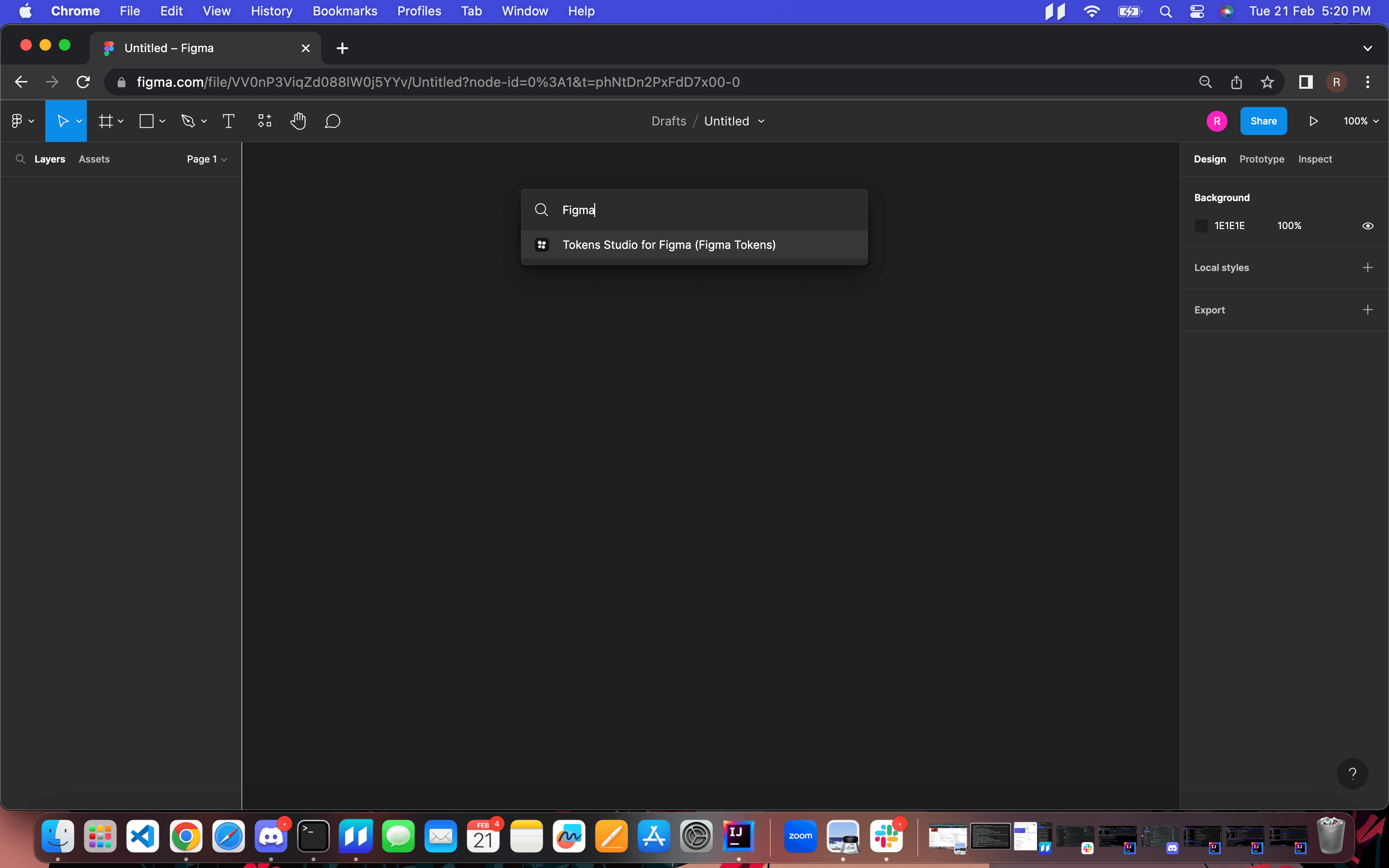Click the quick actions search field containing Figma
Image resolution: width=1389 pixels, height=868 pixels.
coord(694,210)
